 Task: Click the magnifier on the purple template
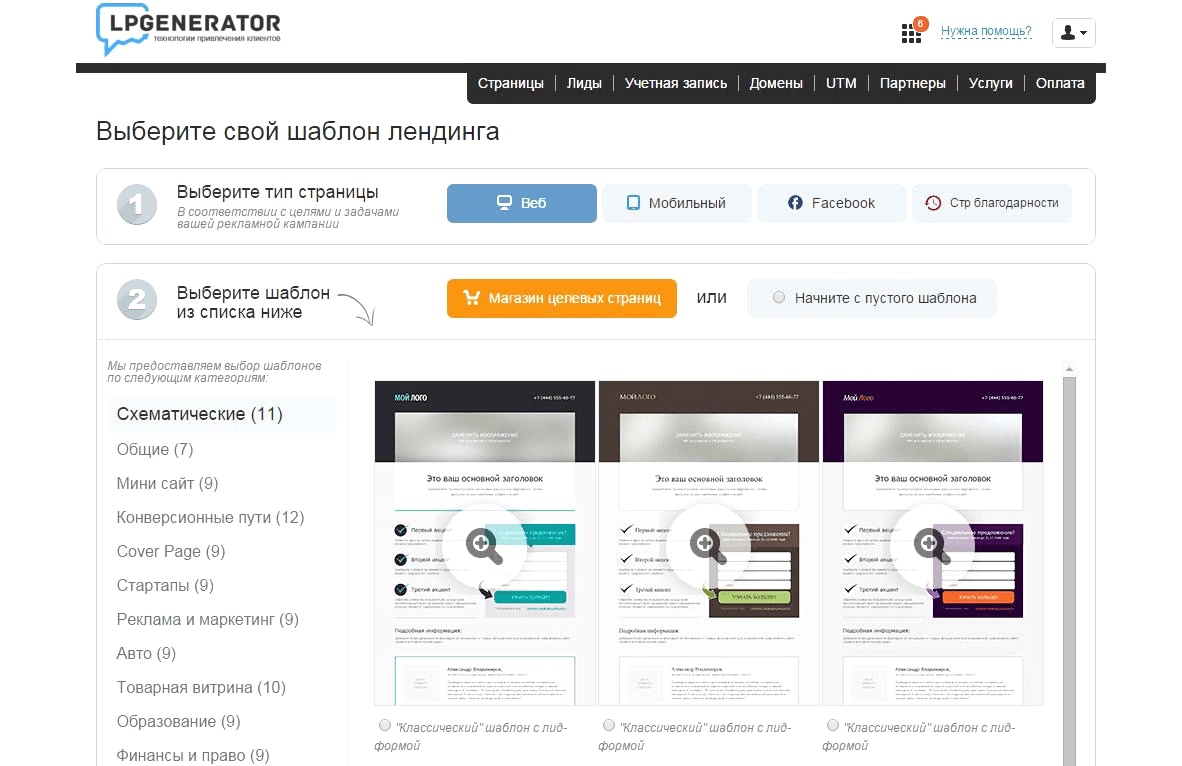coord(931,544)
